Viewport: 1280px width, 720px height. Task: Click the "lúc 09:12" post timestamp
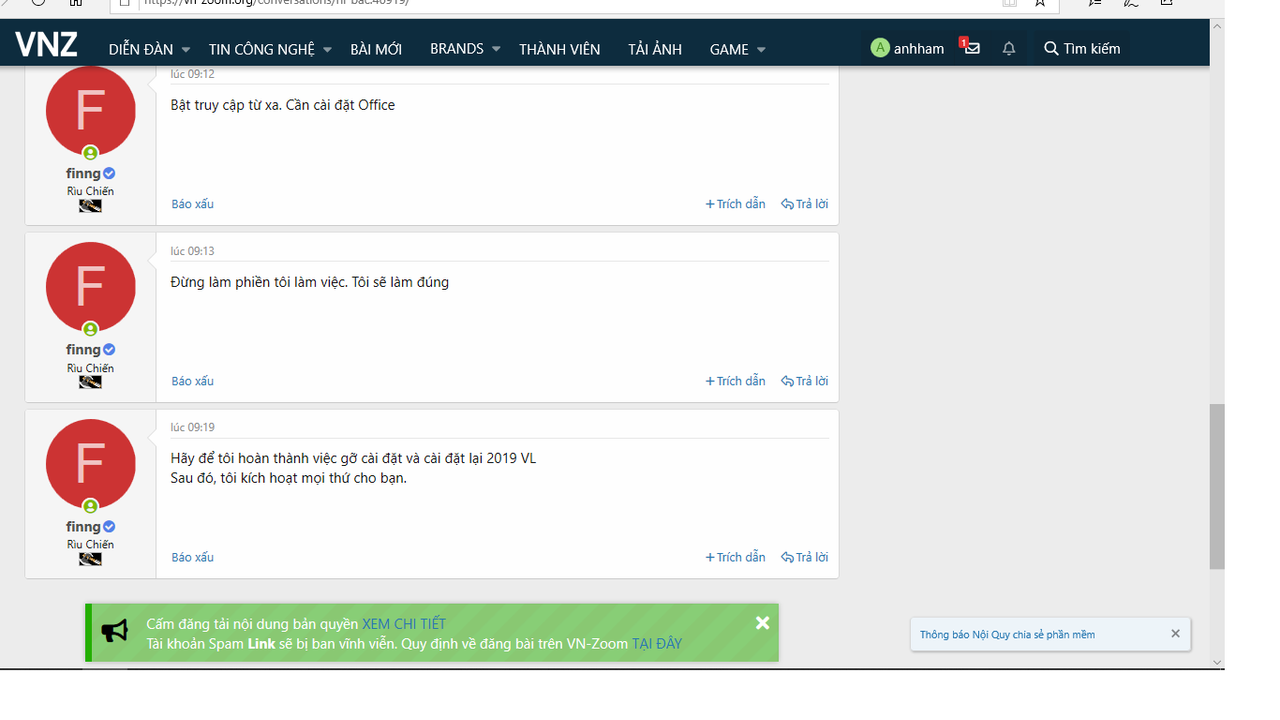tap(192, 74)
